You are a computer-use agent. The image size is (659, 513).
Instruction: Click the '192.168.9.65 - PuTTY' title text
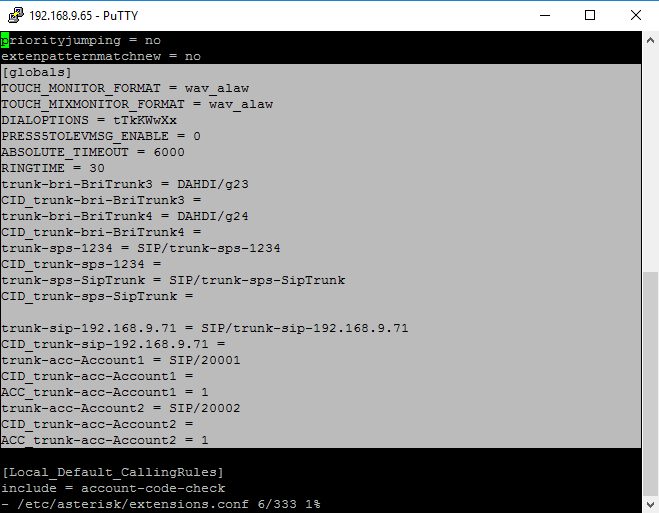[x=84, y=16]
